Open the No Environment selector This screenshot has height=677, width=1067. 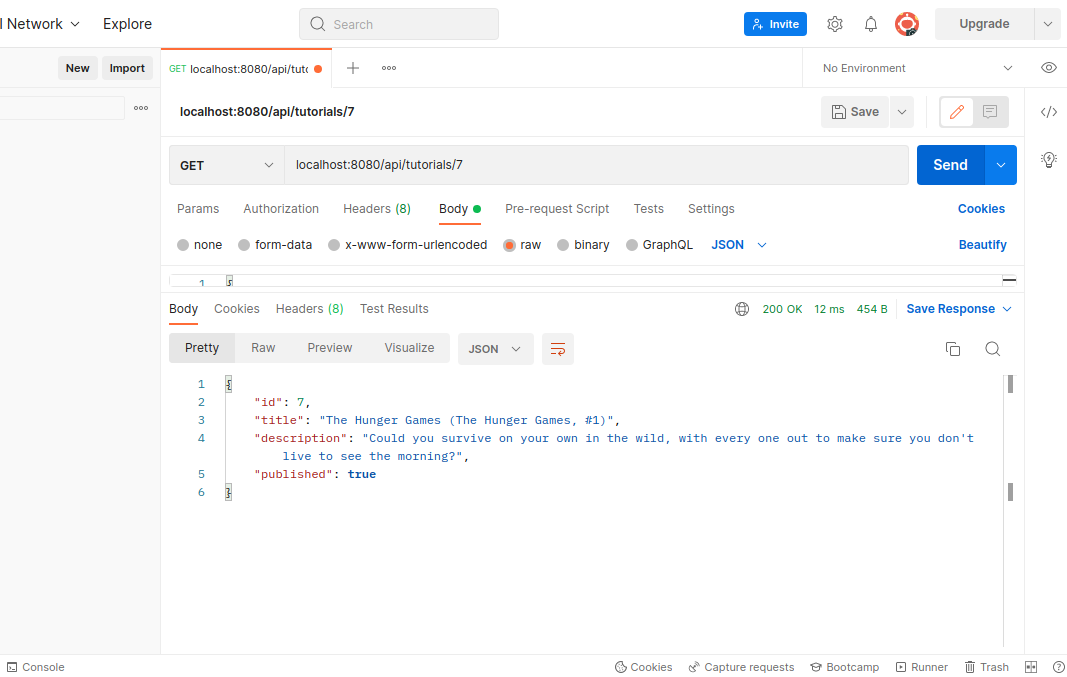(917, 68)
